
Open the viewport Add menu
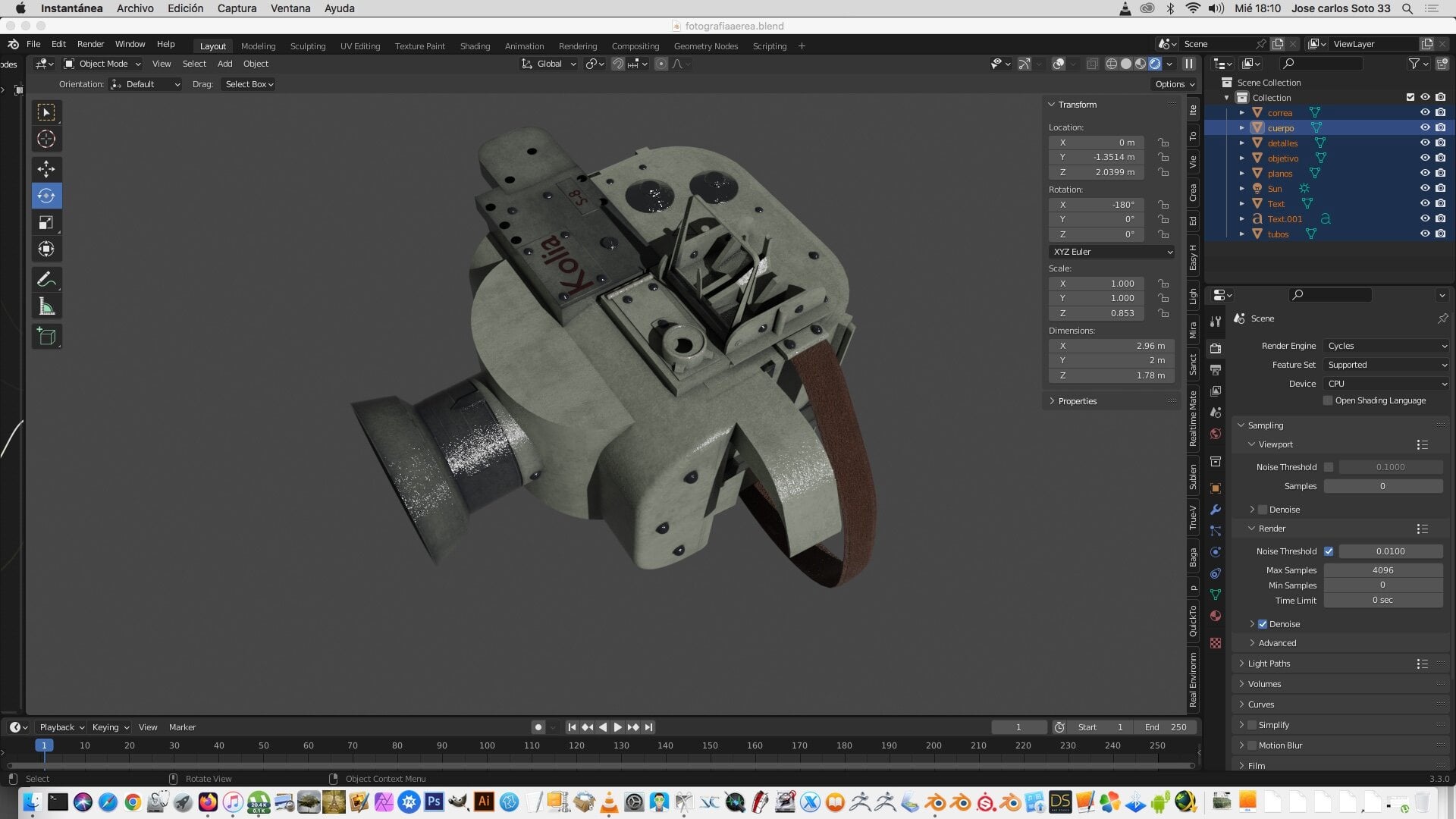(224, 64)
